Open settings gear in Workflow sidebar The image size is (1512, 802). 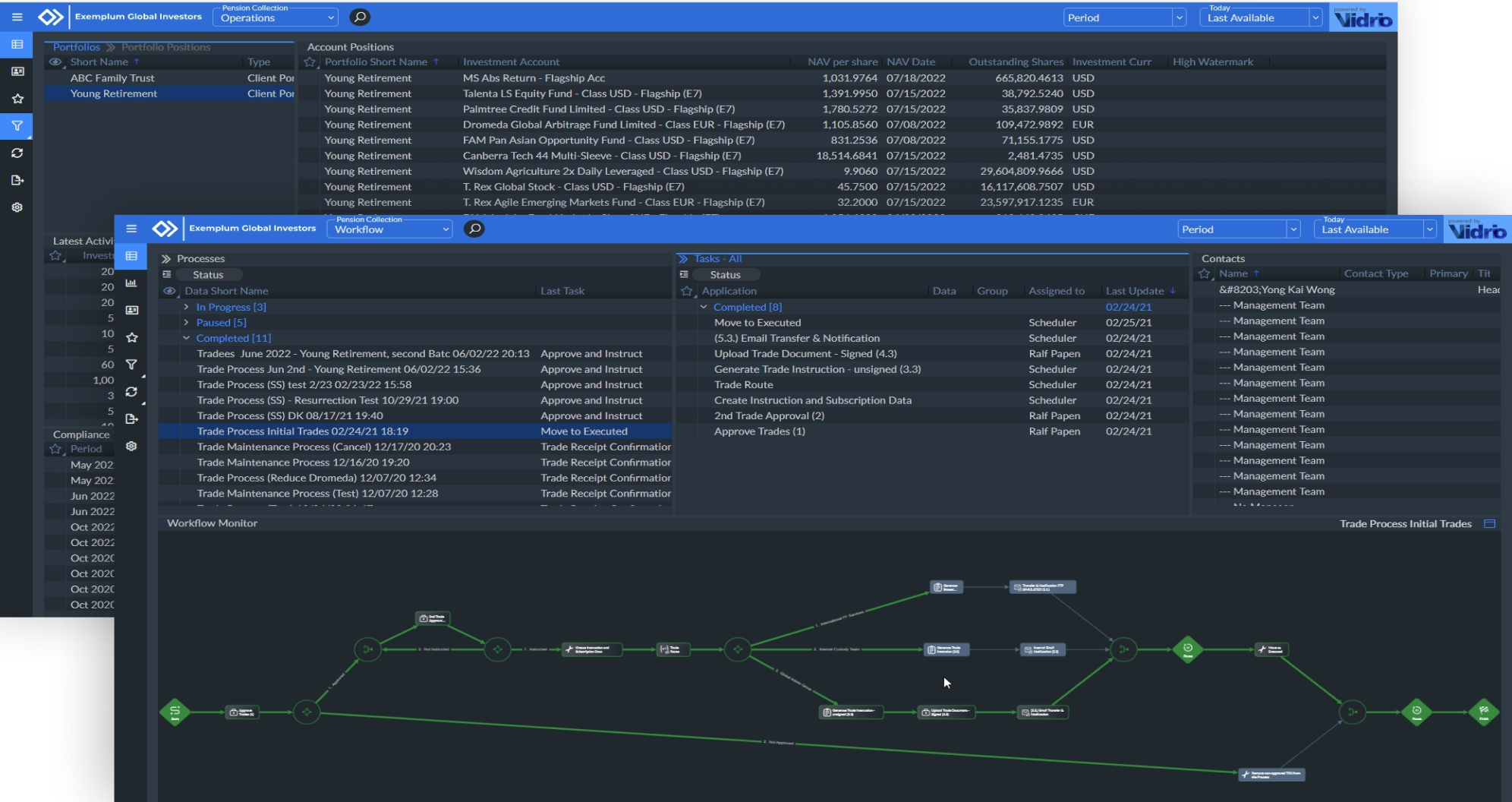pos(131,447)
